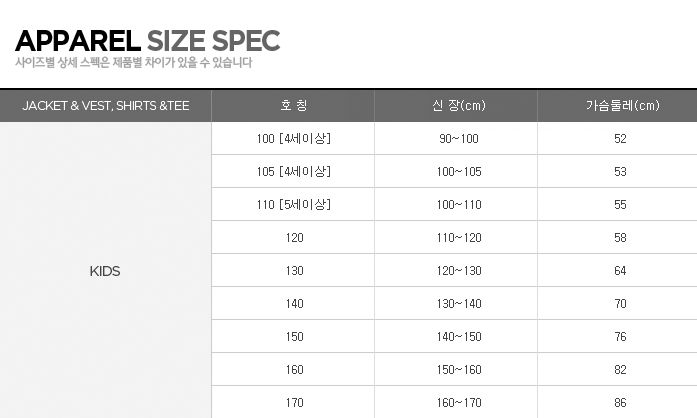Click the 가슴둘레(cm) column header
Image resolution: width=697 pixels, height=418 pixels.
(621, 106)
